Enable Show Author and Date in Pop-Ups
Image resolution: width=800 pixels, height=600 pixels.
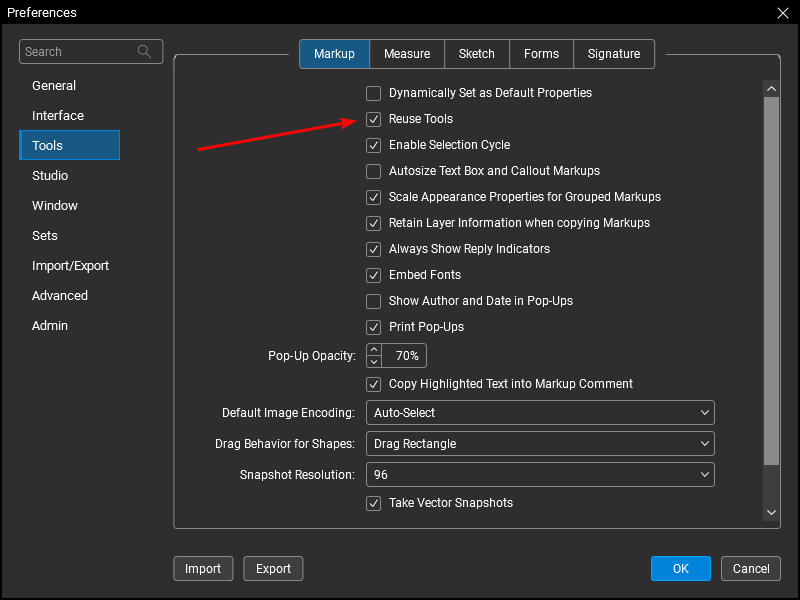pyautogui.click(x=373, y=302)
